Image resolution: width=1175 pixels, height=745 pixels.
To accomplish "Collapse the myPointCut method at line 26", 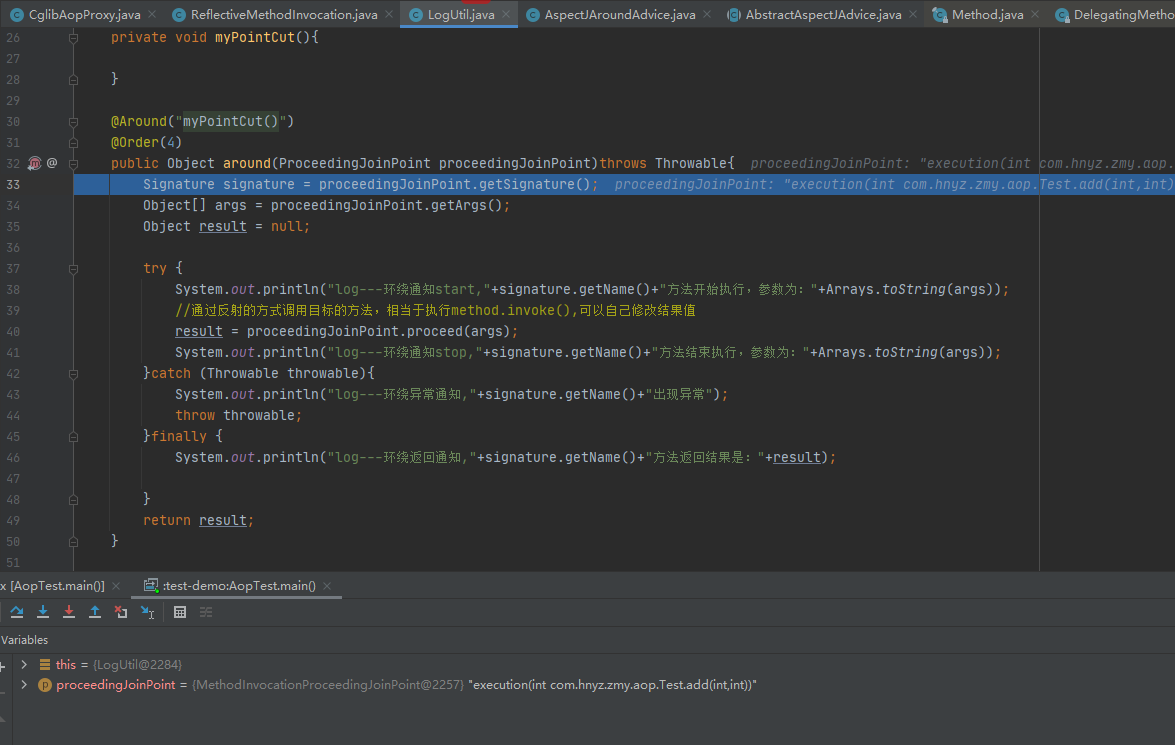I will (73, 37).
